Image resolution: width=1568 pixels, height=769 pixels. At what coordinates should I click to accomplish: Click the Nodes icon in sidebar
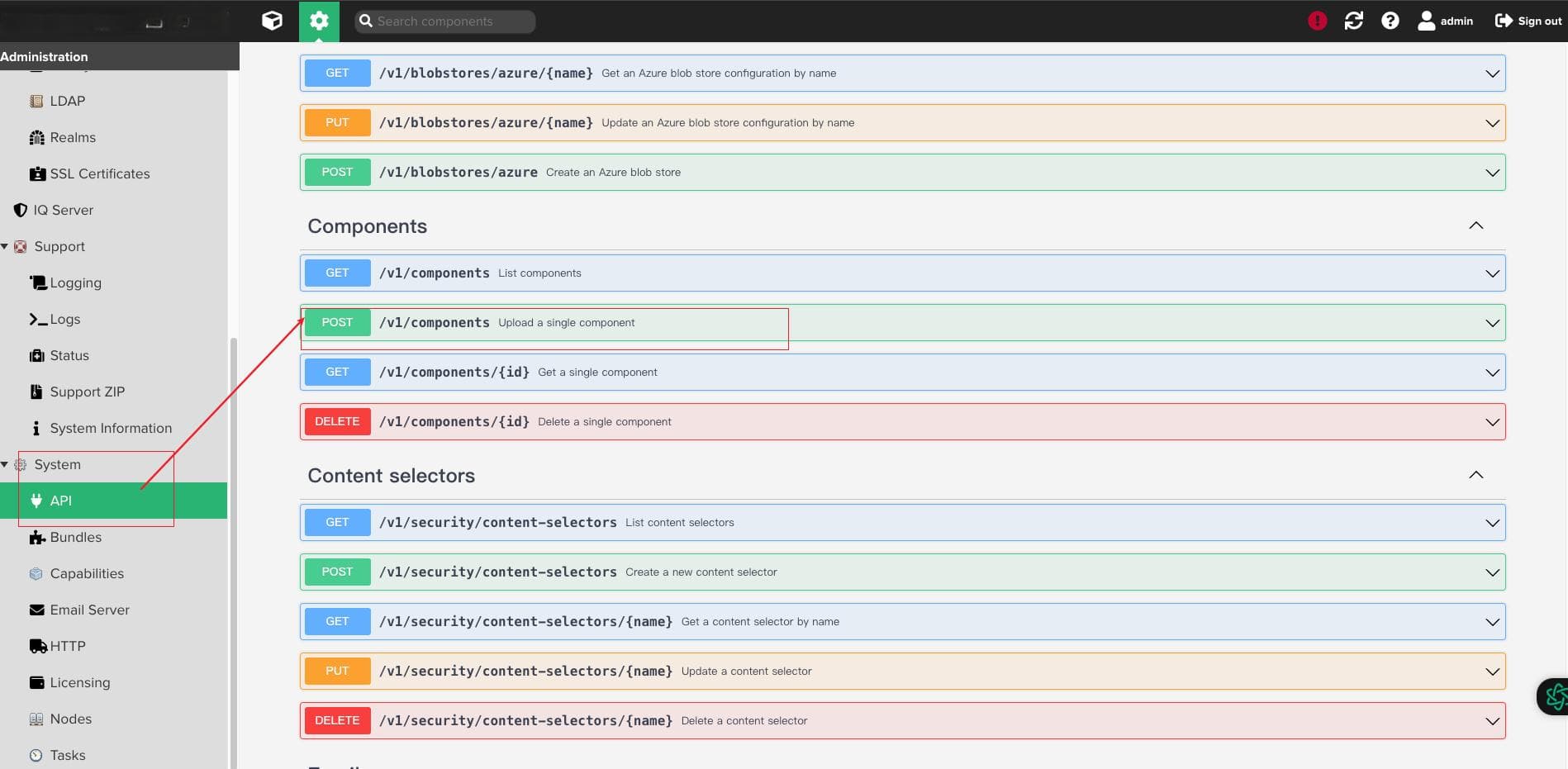point(36,719)
